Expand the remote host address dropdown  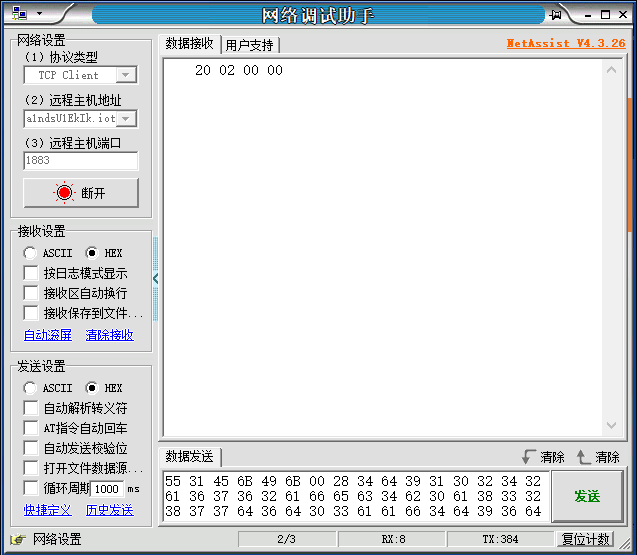[126, 119]
